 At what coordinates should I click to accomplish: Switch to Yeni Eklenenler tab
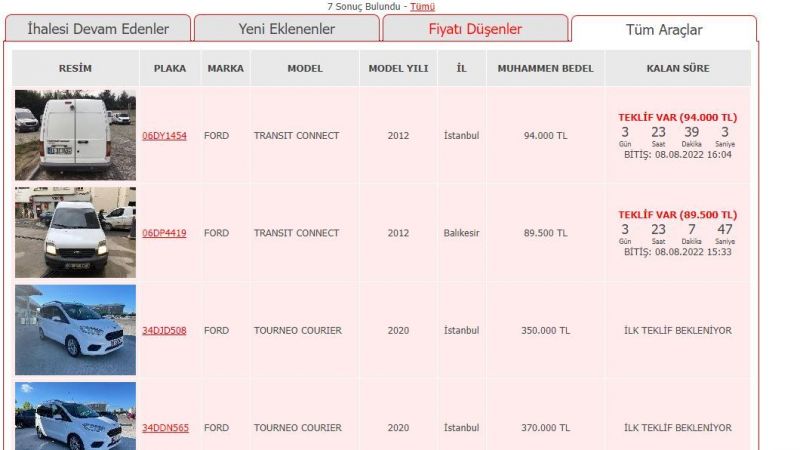(287, 29)
